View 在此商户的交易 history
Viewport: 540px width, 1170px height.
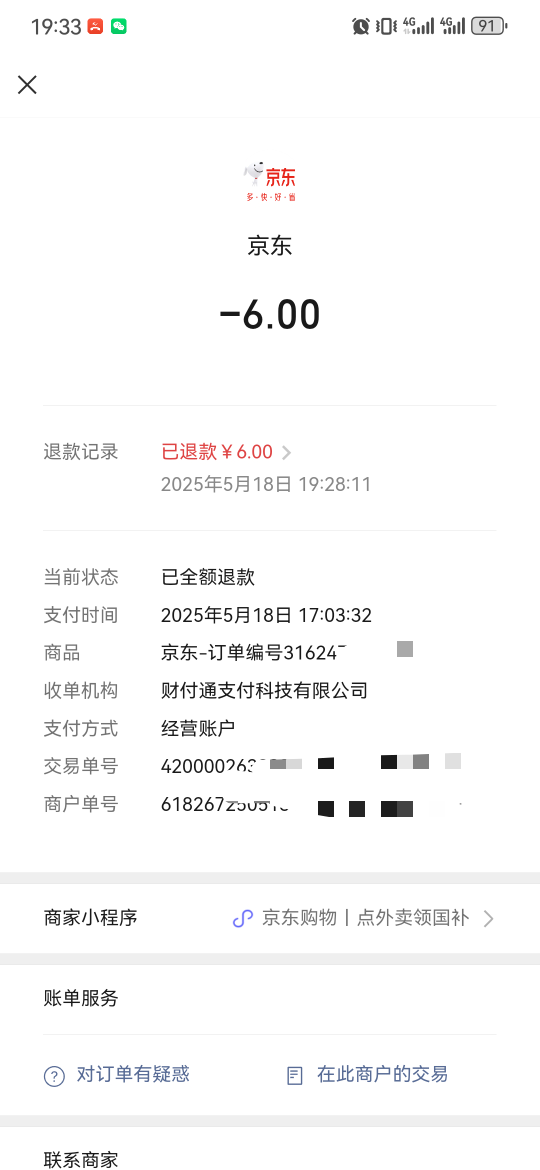click(382, 1074)
